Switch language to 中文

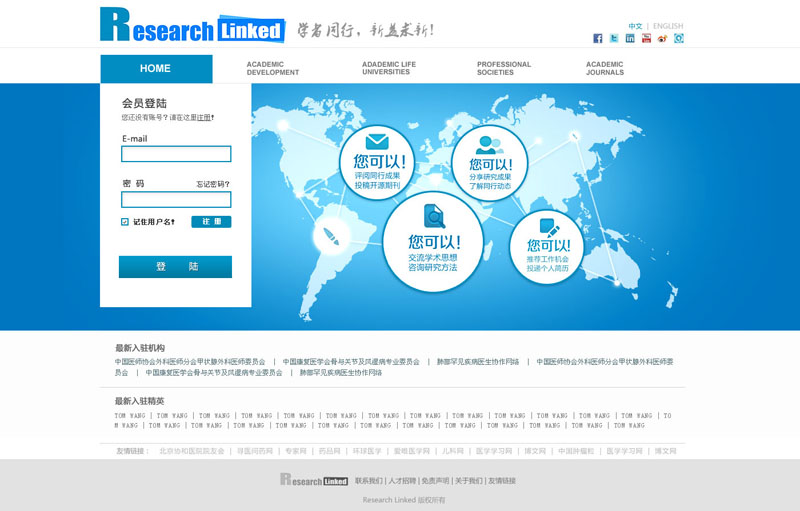[635, 26]
